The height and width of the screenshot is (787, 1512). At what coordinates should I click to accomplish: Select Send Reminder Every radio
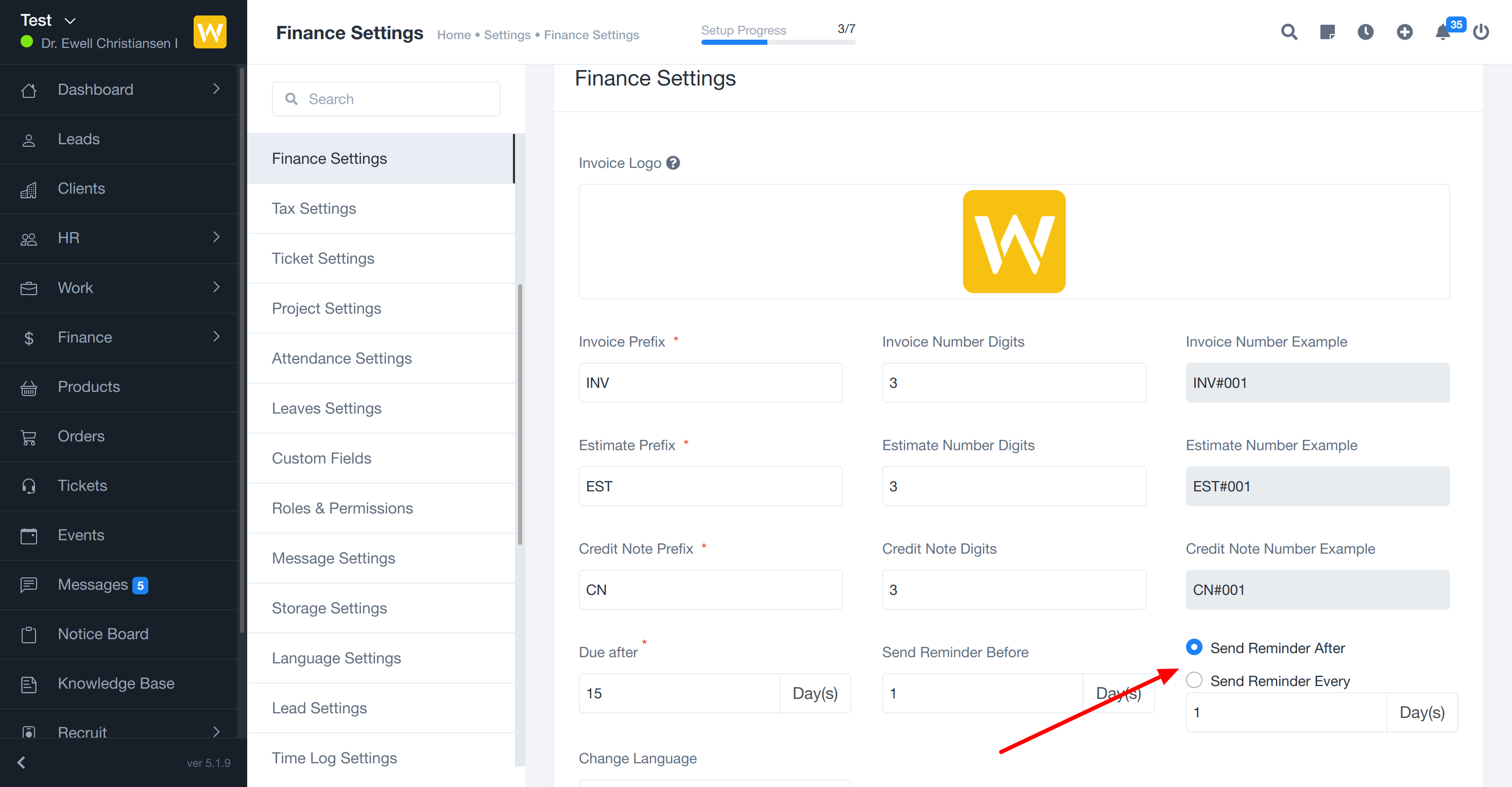[x=1194, y=680]
